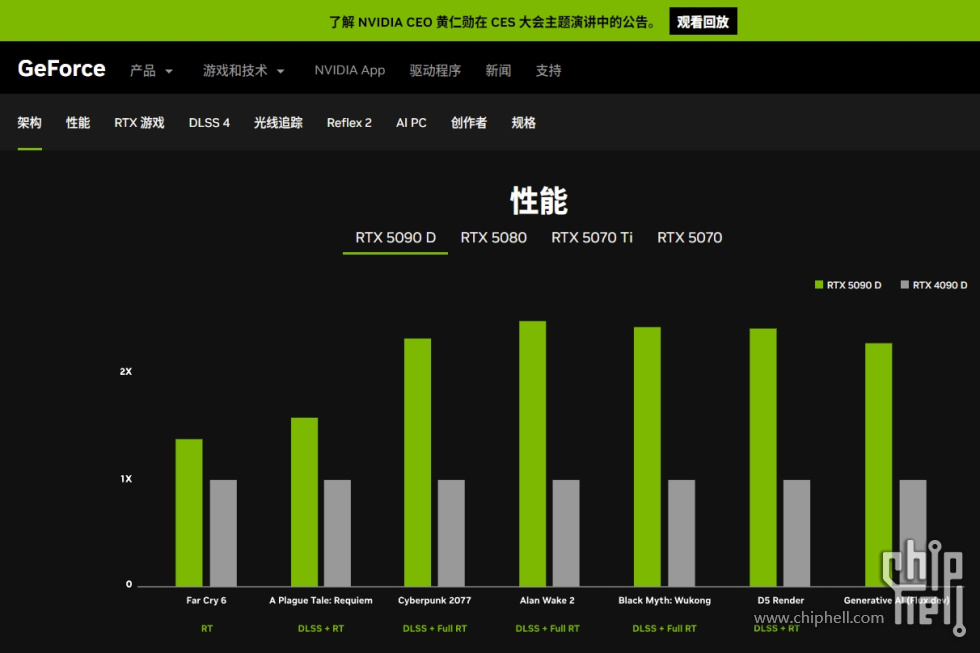Click the Alan Wake 2 axis label
980x653 pixels.
(x=547, y=601)
